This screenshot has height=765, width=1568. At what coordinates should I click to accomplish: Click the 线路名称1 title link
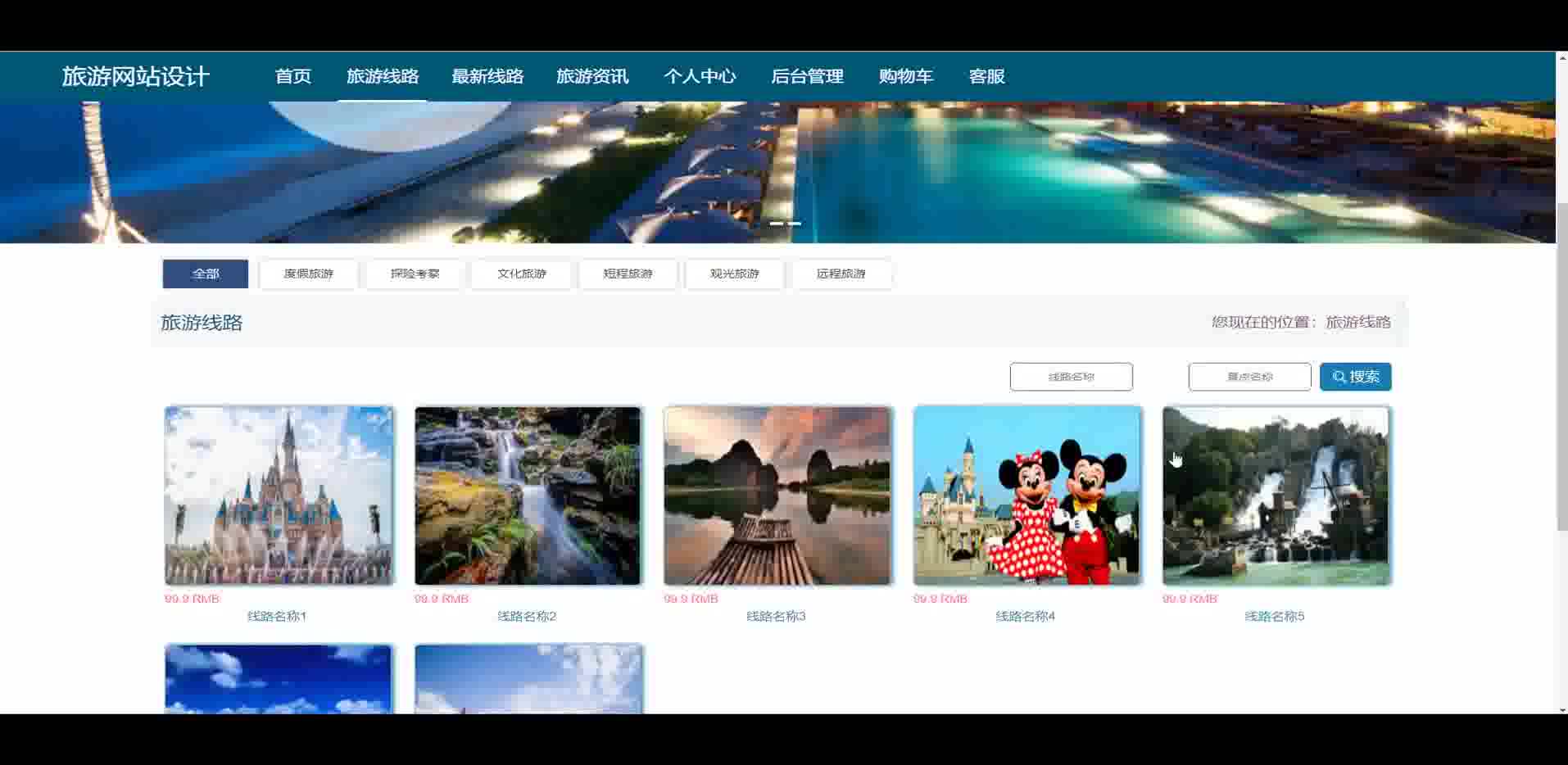coord(277,616)
